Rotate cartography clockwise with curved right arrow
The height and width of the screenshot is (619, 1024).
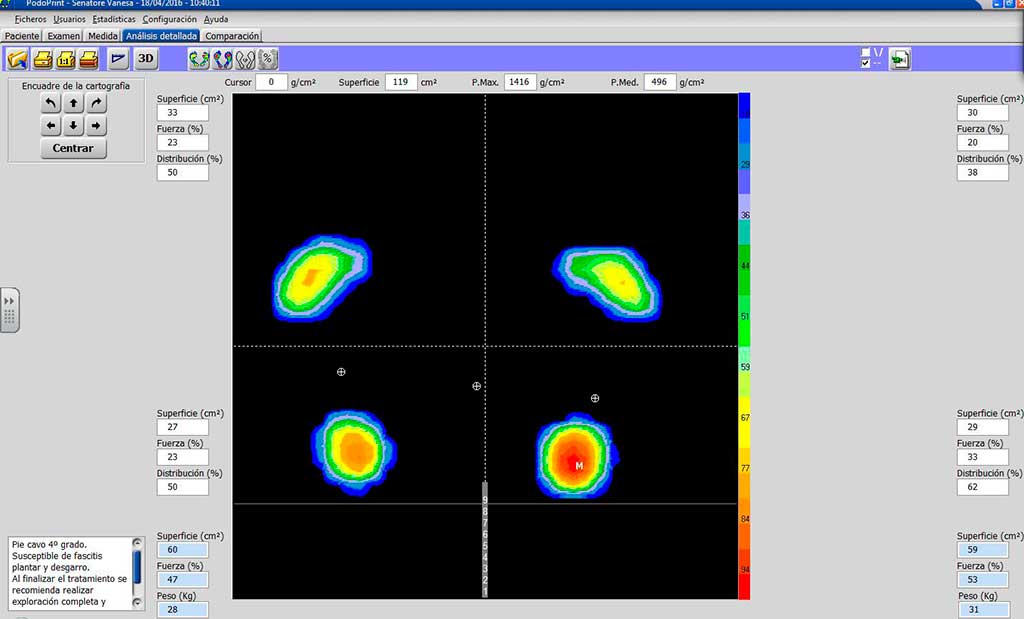tap(96, 103)
